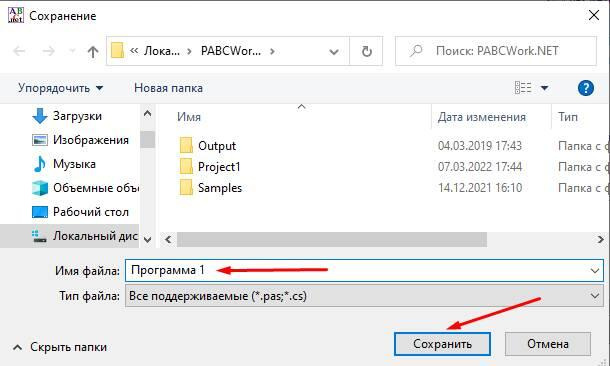
Task: Sort by the 'Имя' column header
Action: 189,117
